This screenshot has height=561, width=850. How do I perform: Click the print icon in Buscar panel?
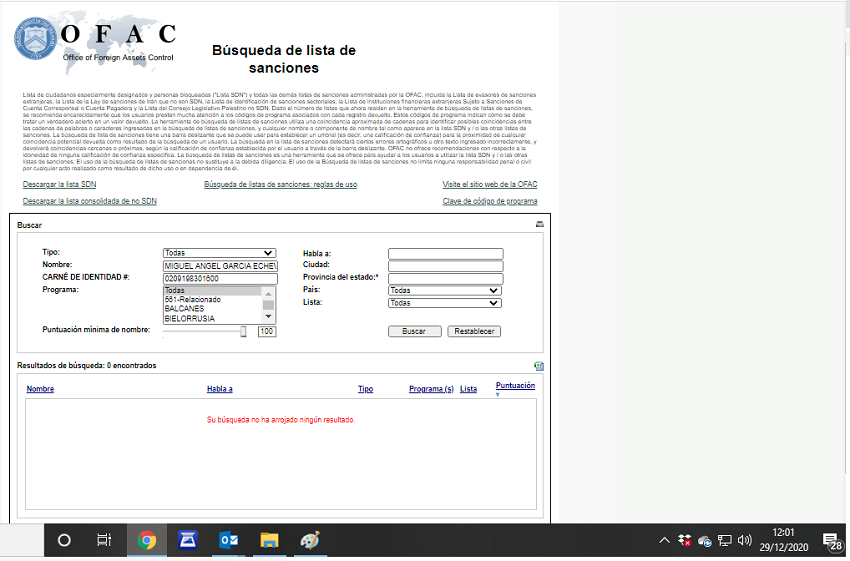click(539, 225)
